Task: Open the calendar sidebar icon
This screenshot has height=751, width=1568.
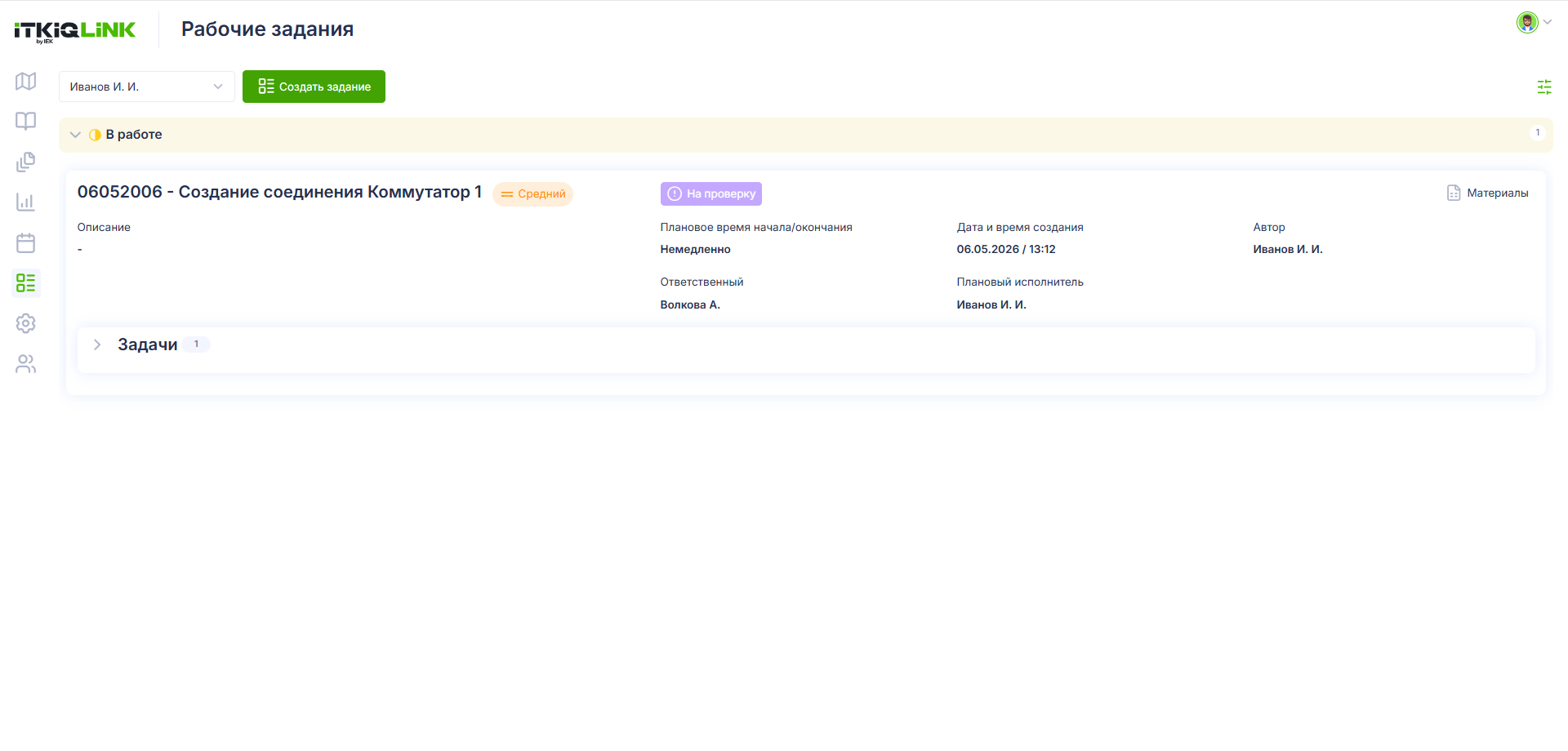Action: pos(26,242)
